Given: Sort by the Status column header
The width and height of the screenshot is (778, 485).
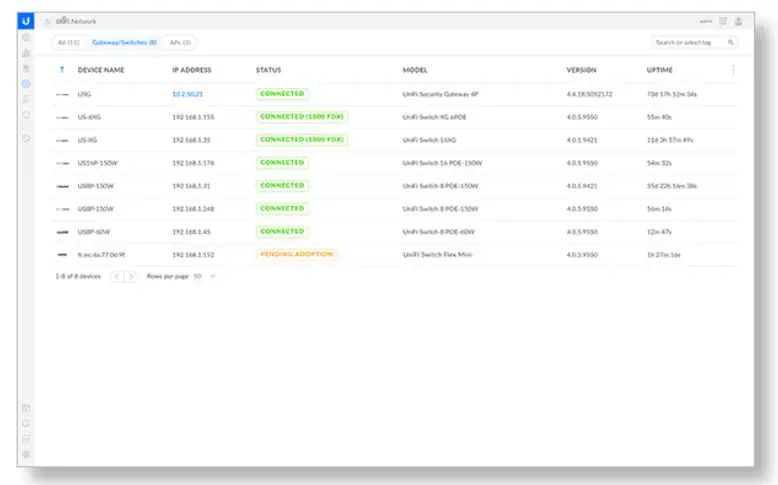Looking at the screenshot, I should 268,70.
